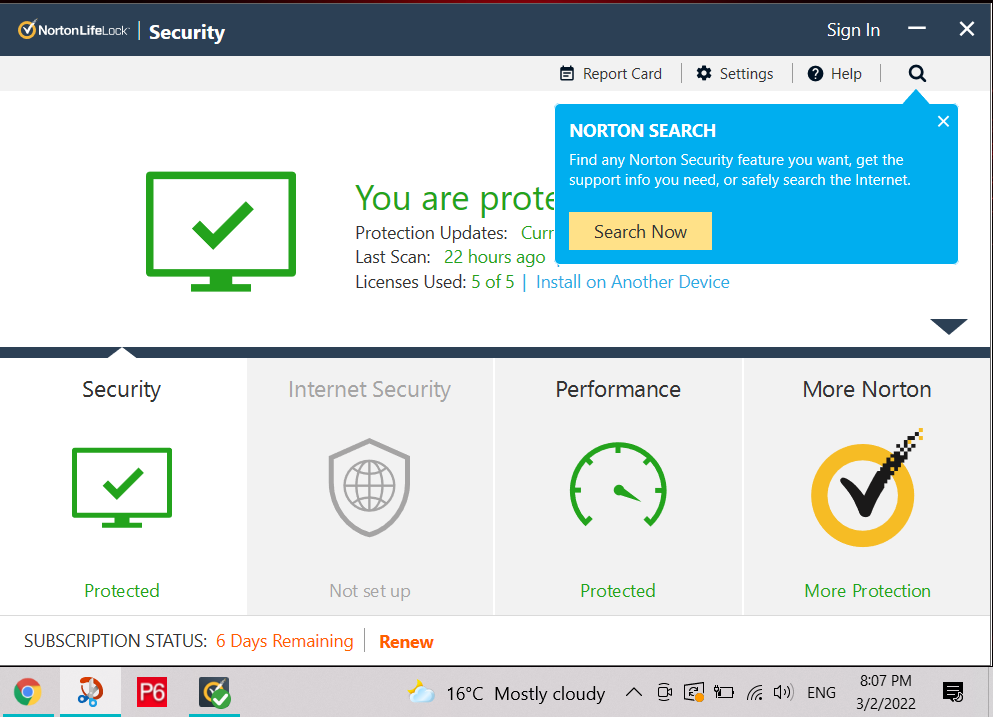993x717 pixels.
Task: Open the Internet Security globe shield tile
Action: point(369,487)
